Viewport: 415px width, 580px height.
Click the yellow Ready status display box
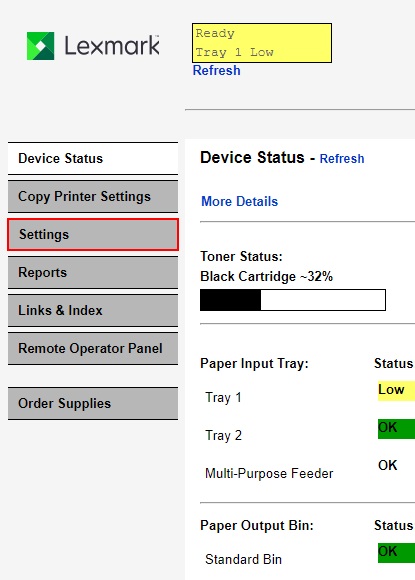262,43
